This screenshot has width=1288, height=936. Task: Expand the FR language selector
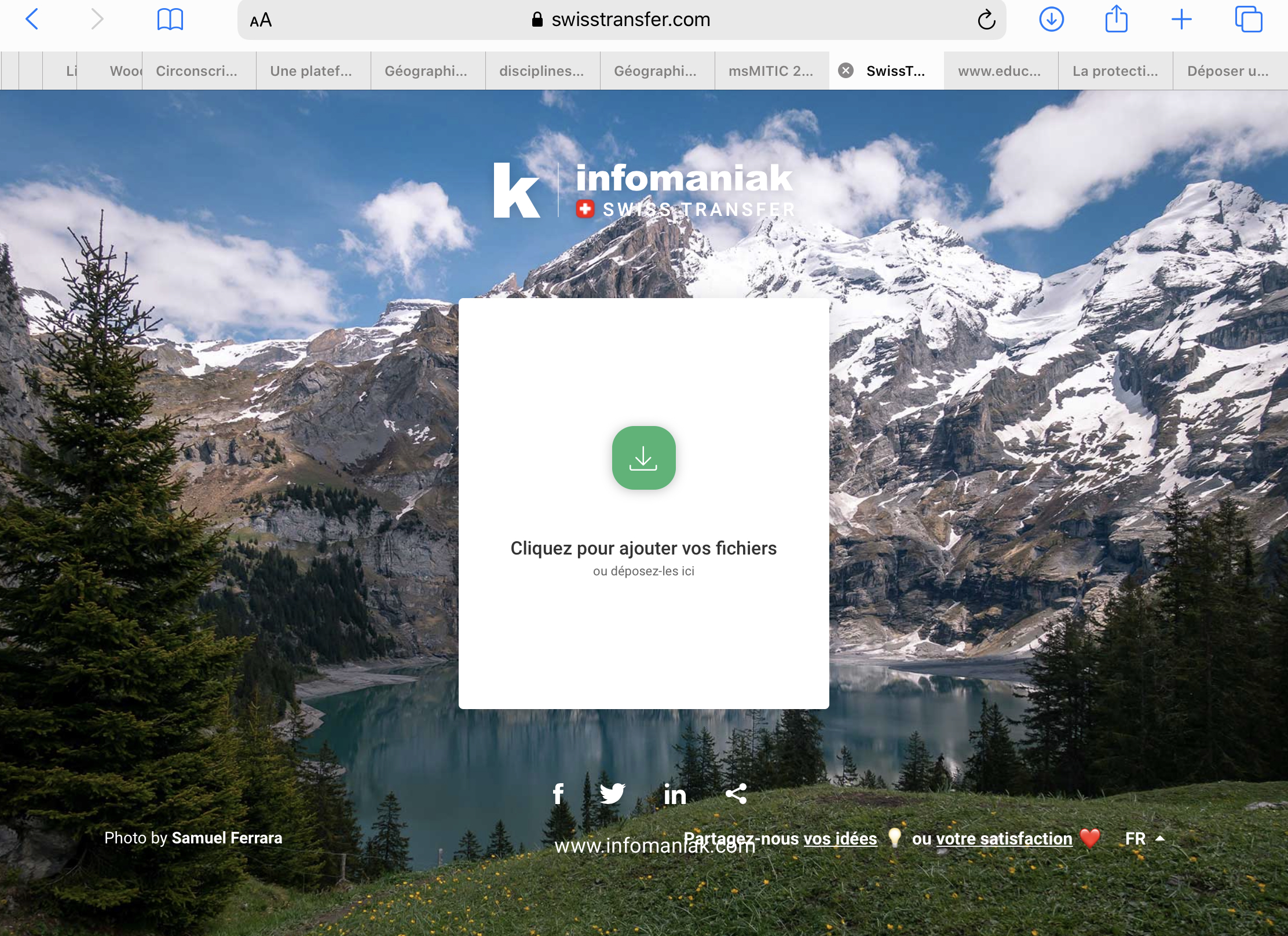click(1144, 839)
